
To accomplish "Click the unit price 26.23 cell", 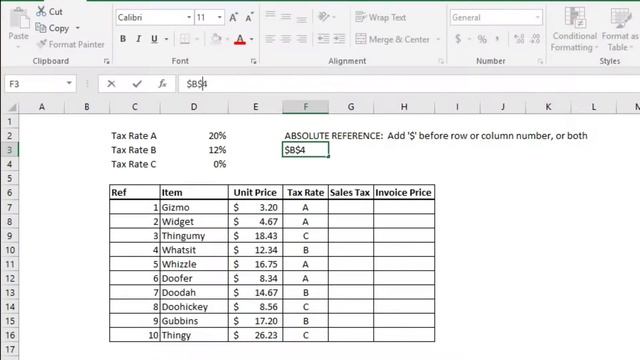I will (x=255, y=336).
